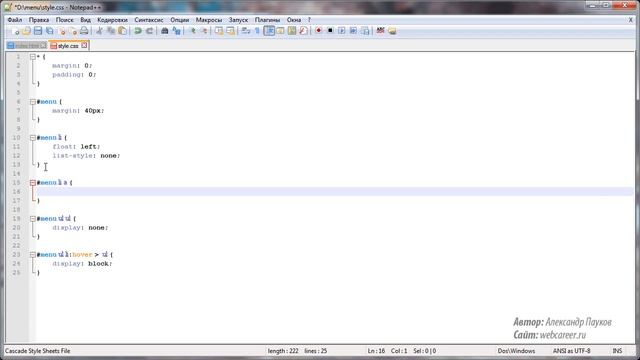Click the synchronize horizontal scrolling icon
This screenshot has width=640, height=360.
click(231, 31)
